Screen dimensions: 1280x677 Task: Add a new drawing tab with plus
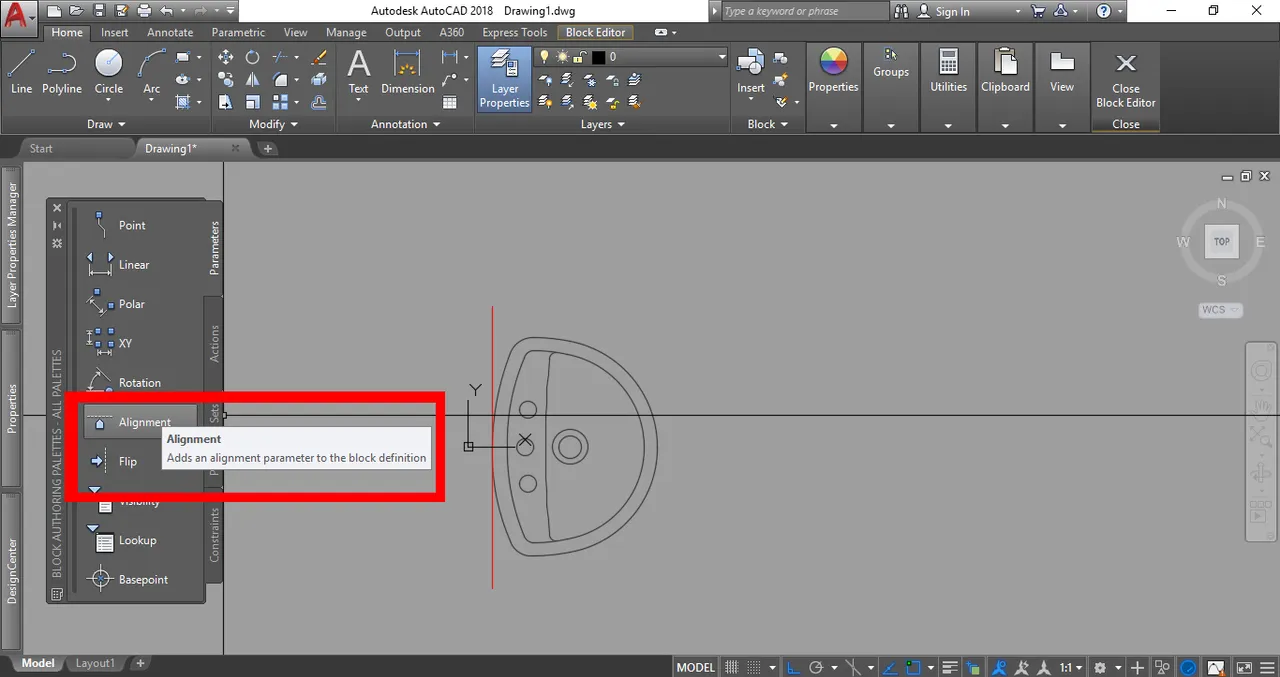[267, 148]
